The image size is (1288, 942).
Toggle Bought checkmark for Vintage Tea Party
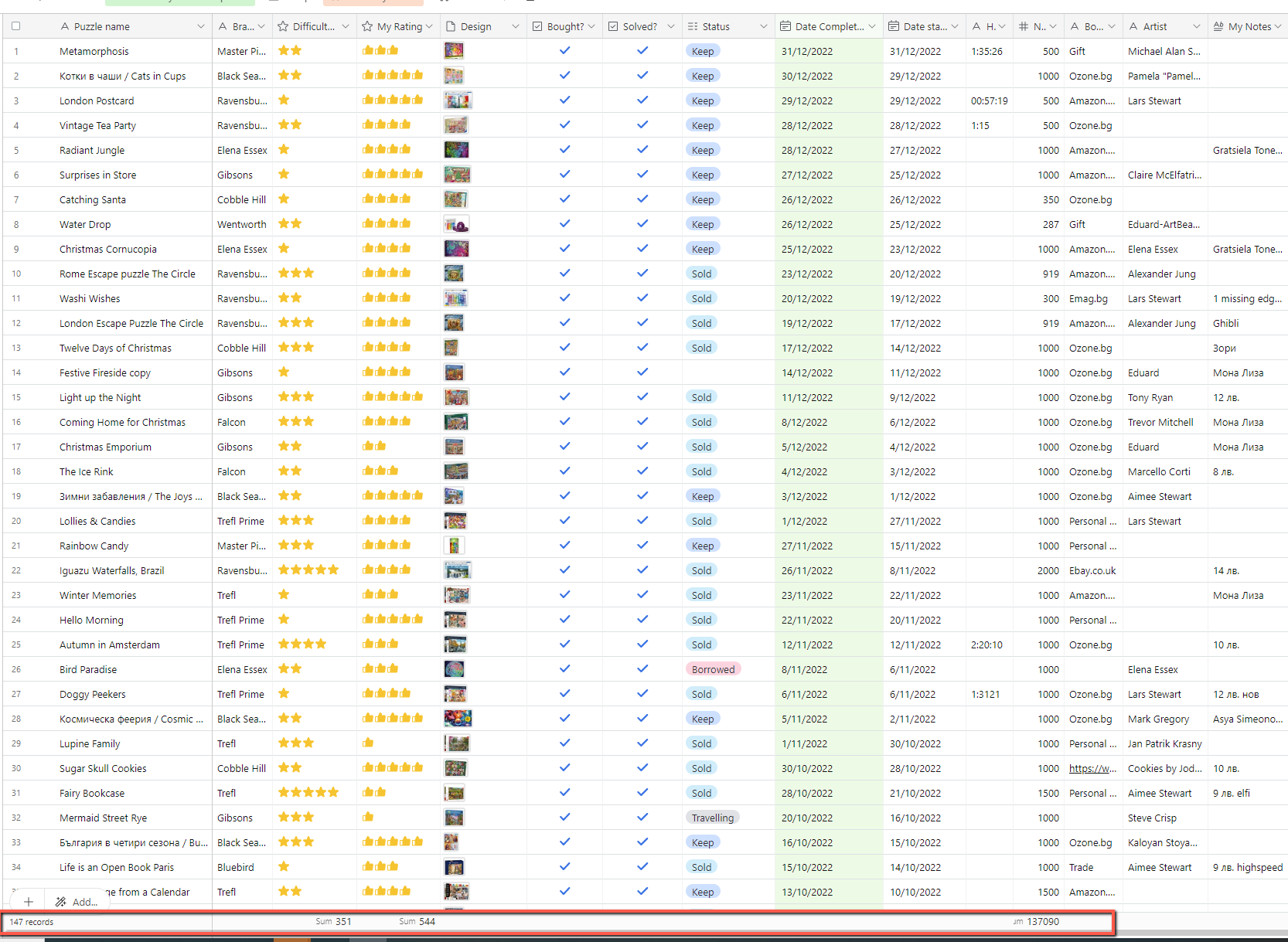564,125
